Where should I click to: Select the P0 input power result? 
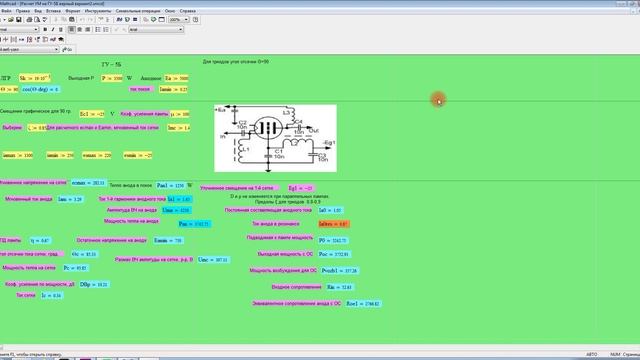(x=333, y=240)
